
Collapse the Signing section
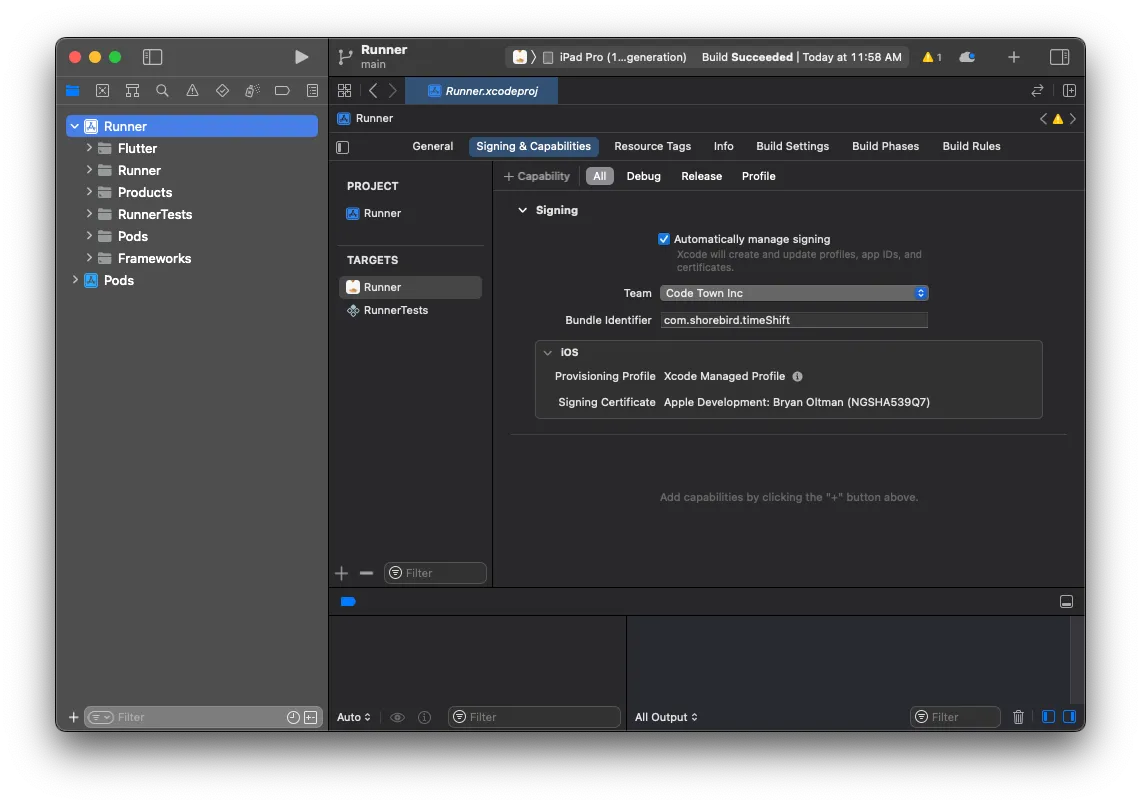coord(522,210)
